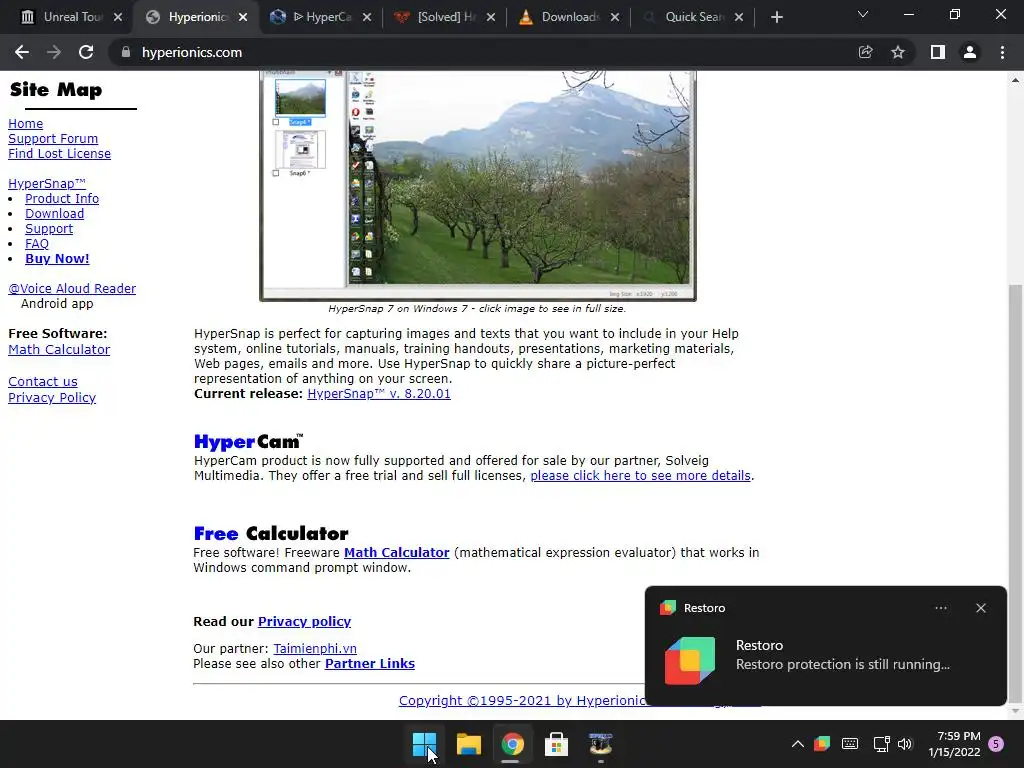
Task: Open the Home link in Site Map
Action: click(x=25, y=123)
